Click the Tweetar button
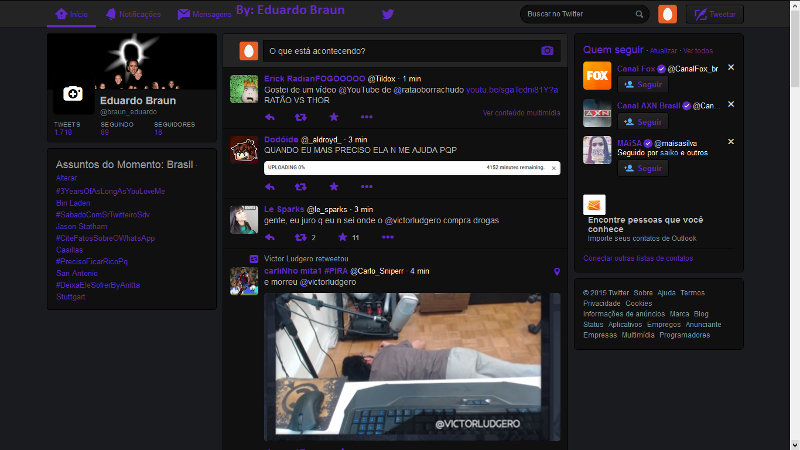800x450 pixels. pos(715,14)
